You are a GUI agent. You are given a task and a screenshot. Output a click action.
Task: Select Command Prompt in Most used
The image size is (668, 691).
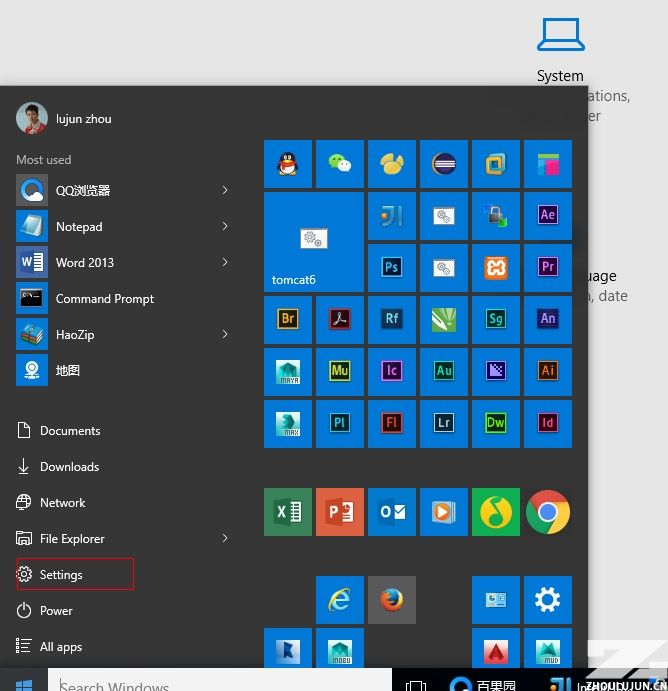coord(104,299)
